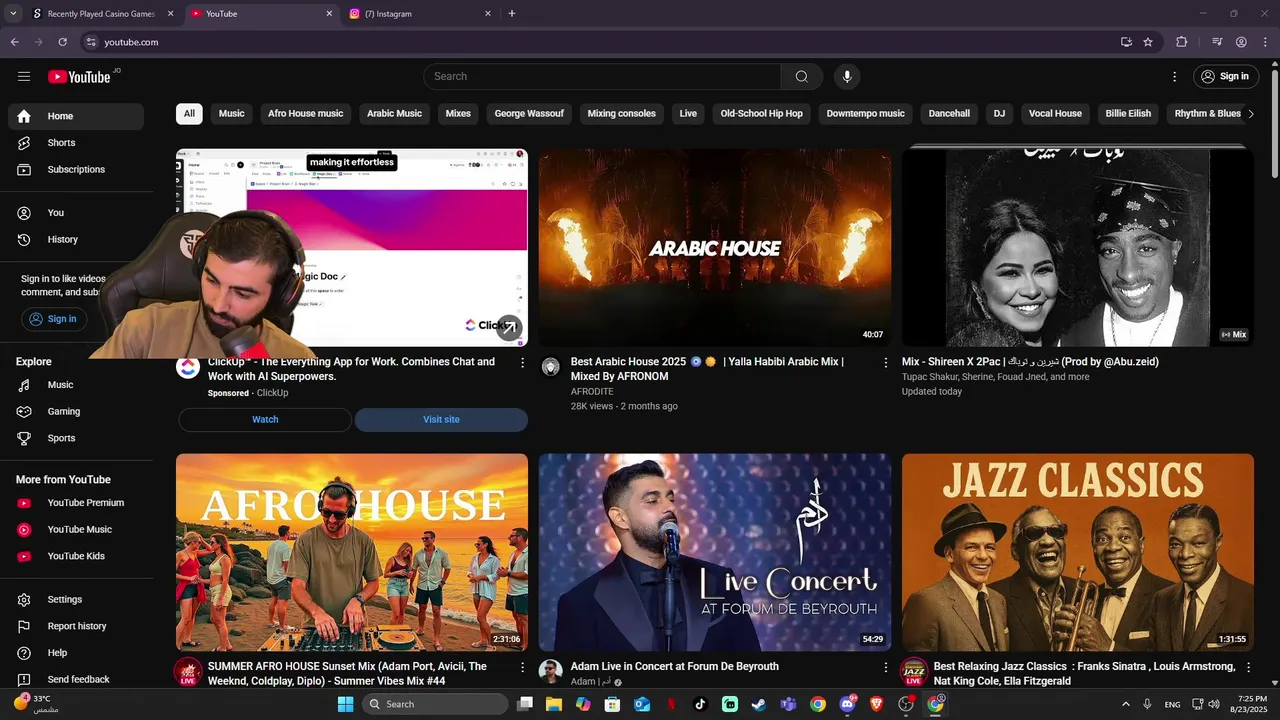
Task: Start voice search with the microphone
Action: pos(847,76)
